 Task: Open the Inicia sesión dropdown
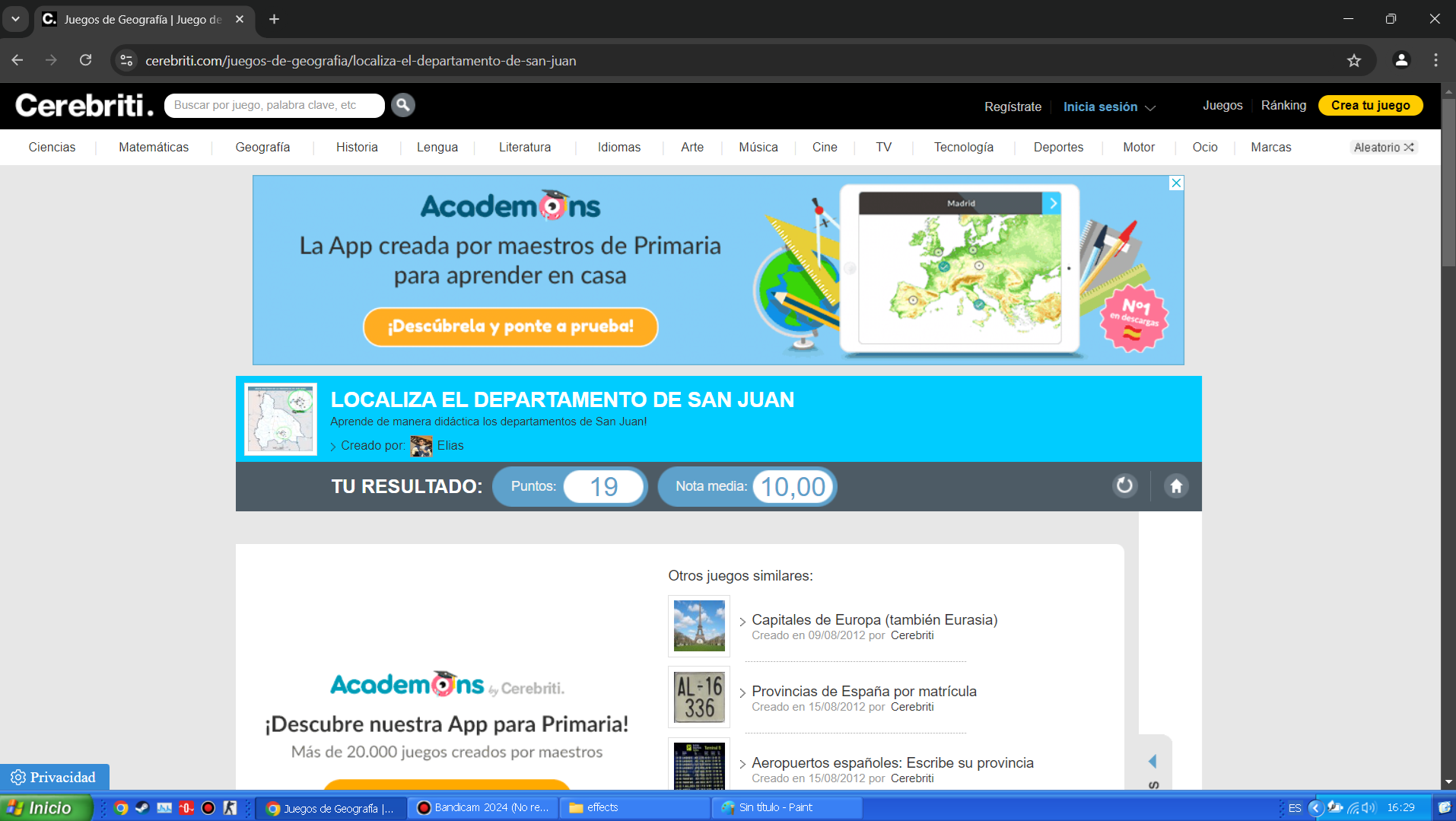click(x=1108, y=107)
